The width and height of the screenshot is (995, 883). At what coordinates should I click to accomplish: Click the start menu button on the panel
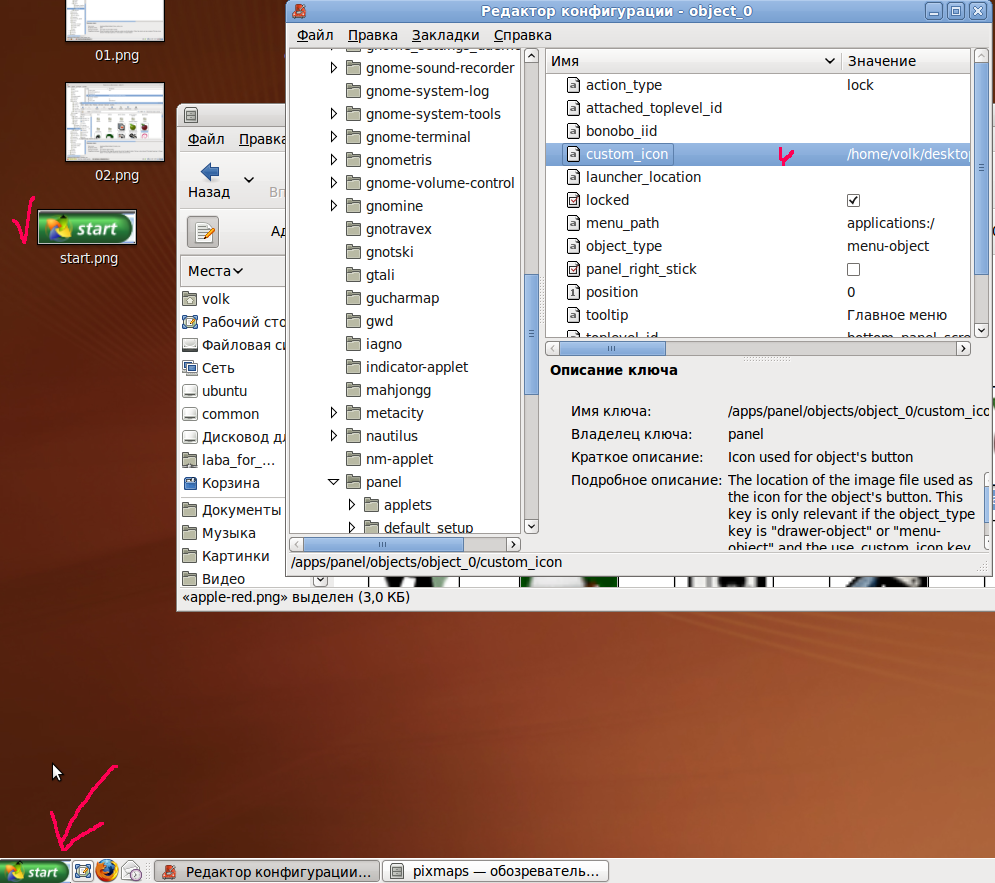tap(35, 871)
